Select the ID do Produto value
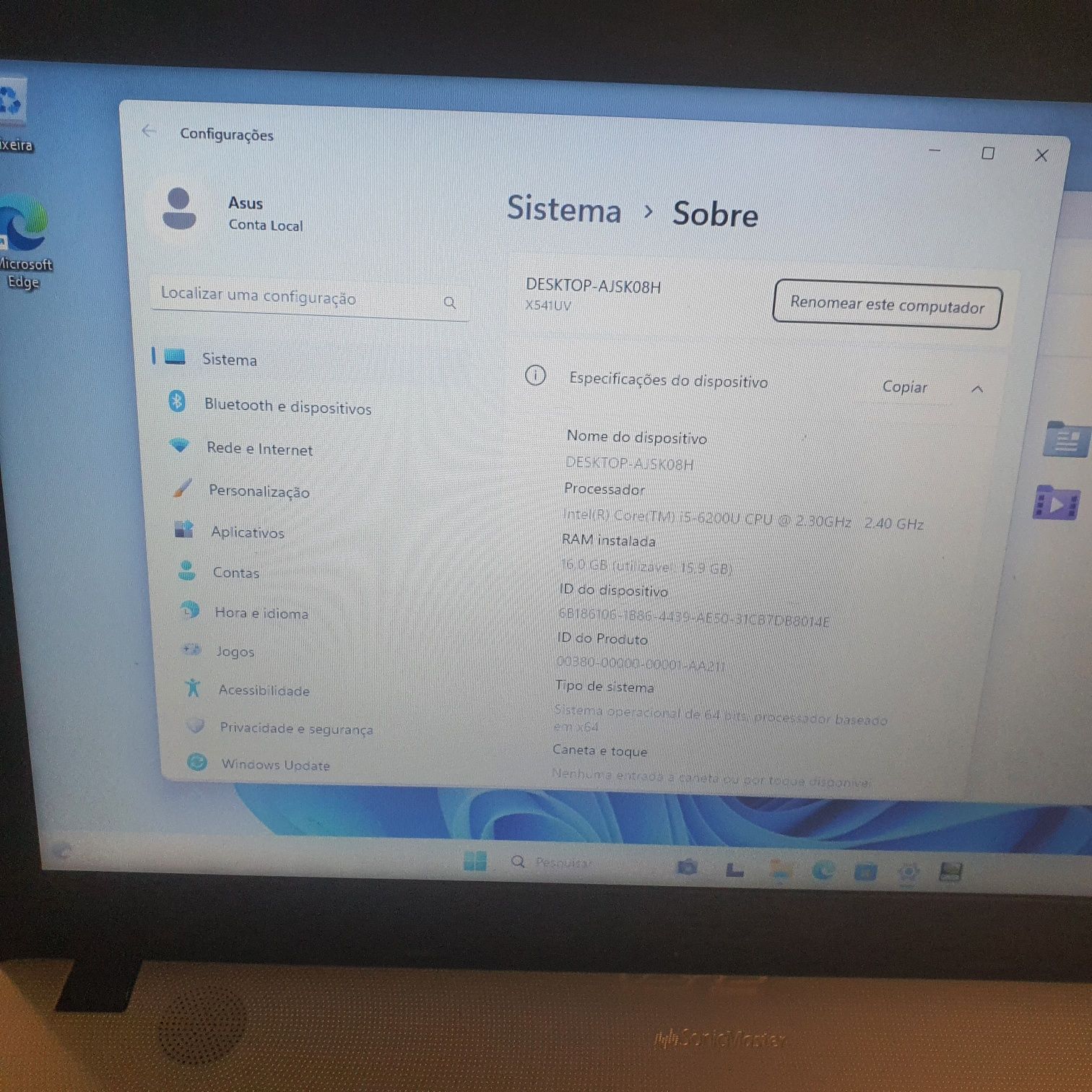The width and height of the screenshot is (1092, 1092). tap(641, 663)
